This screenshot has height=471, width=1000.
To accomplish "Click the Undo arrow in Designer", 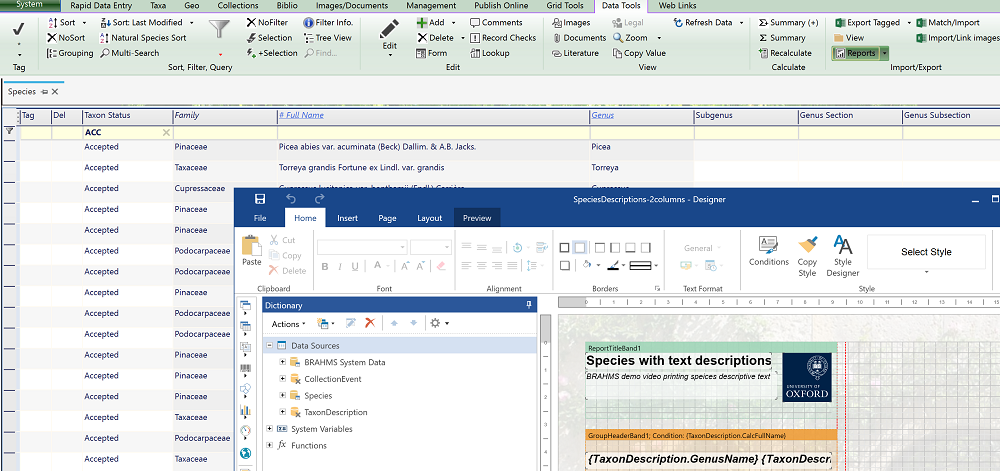I will 290,199.
